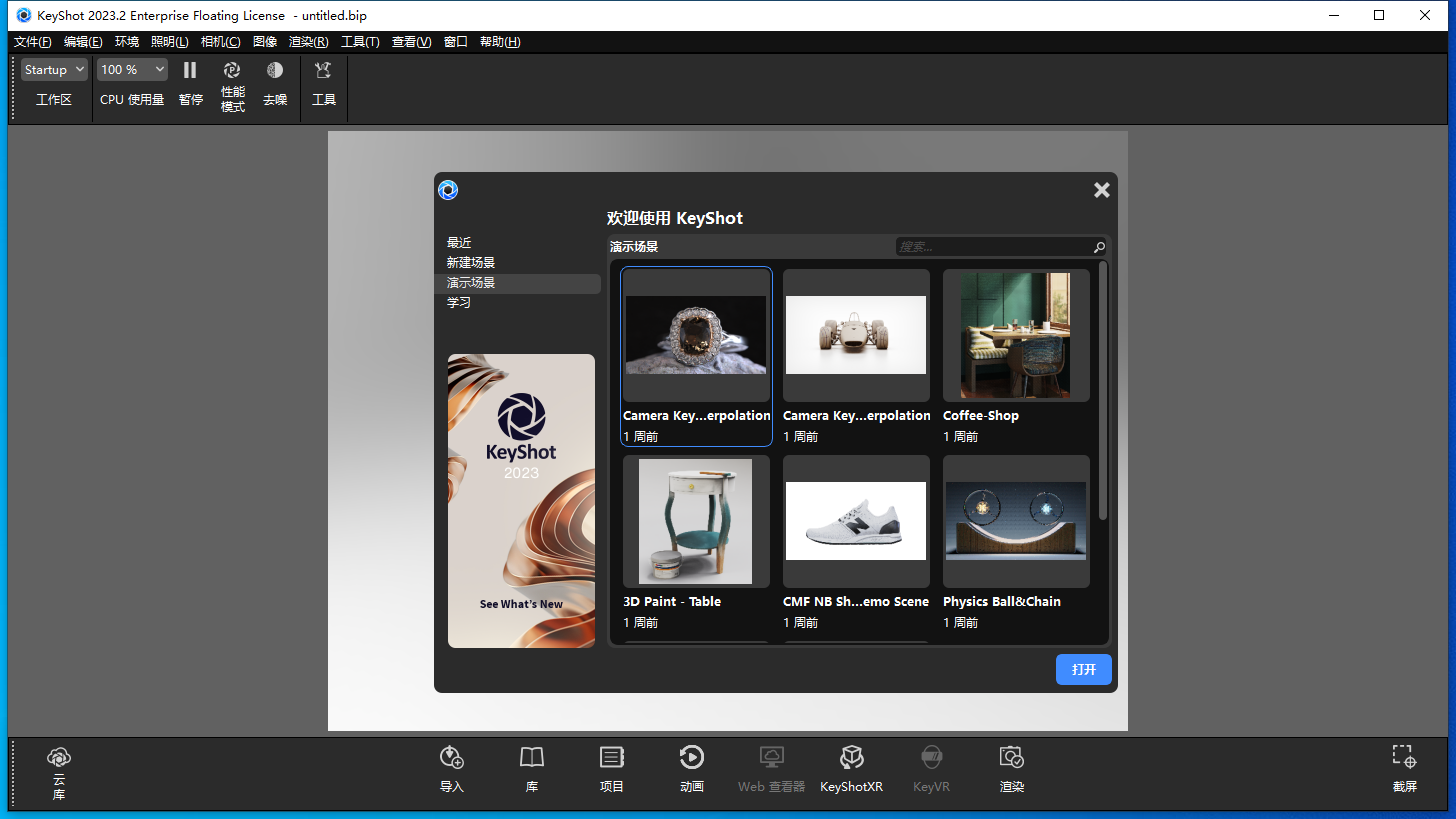Screen dimensions: 1456x819
Task: Open the 相机(C) menu
Action: pos(220,42)
